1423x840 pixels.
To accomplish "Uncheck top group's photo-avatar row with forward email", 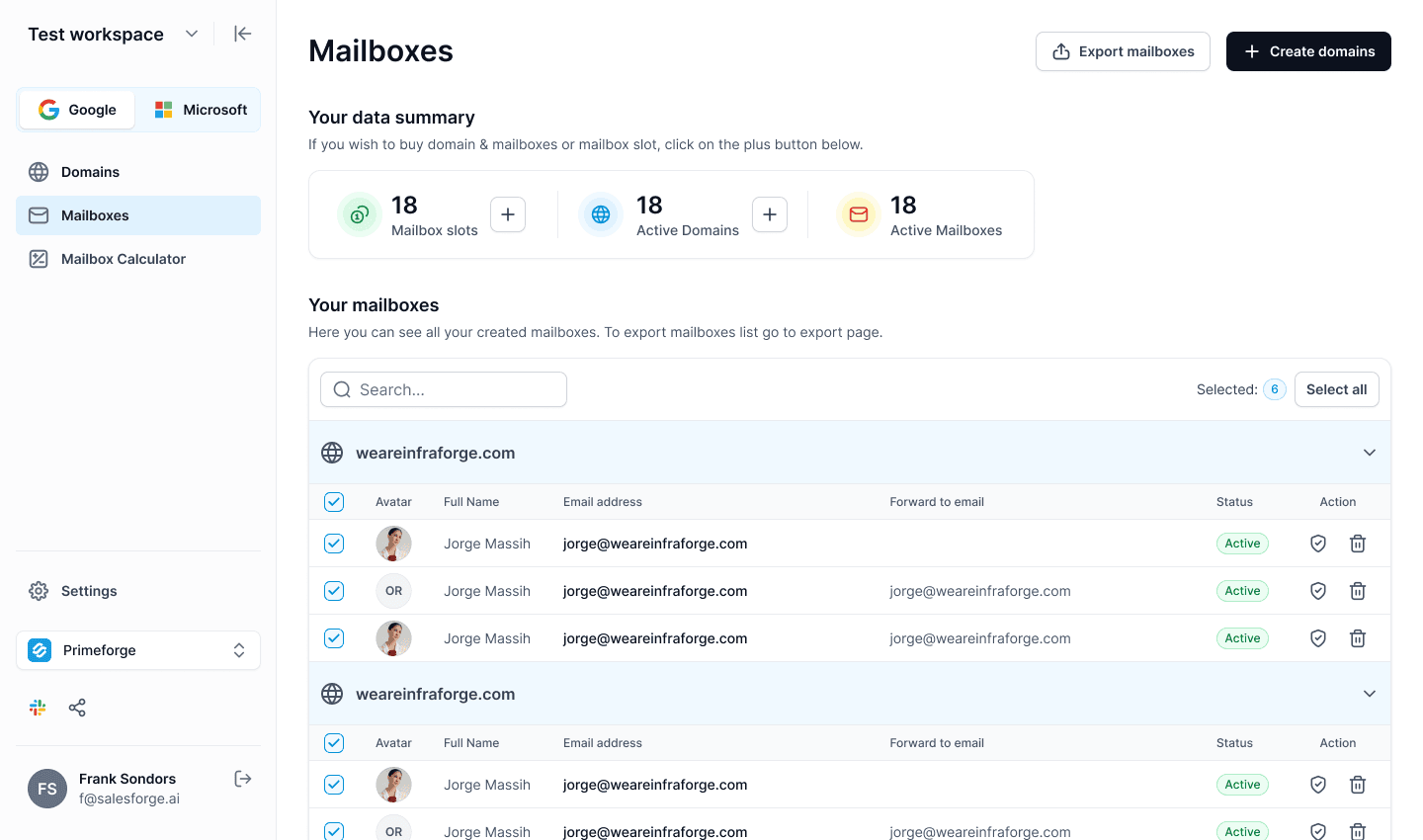I will pos(334,638).
